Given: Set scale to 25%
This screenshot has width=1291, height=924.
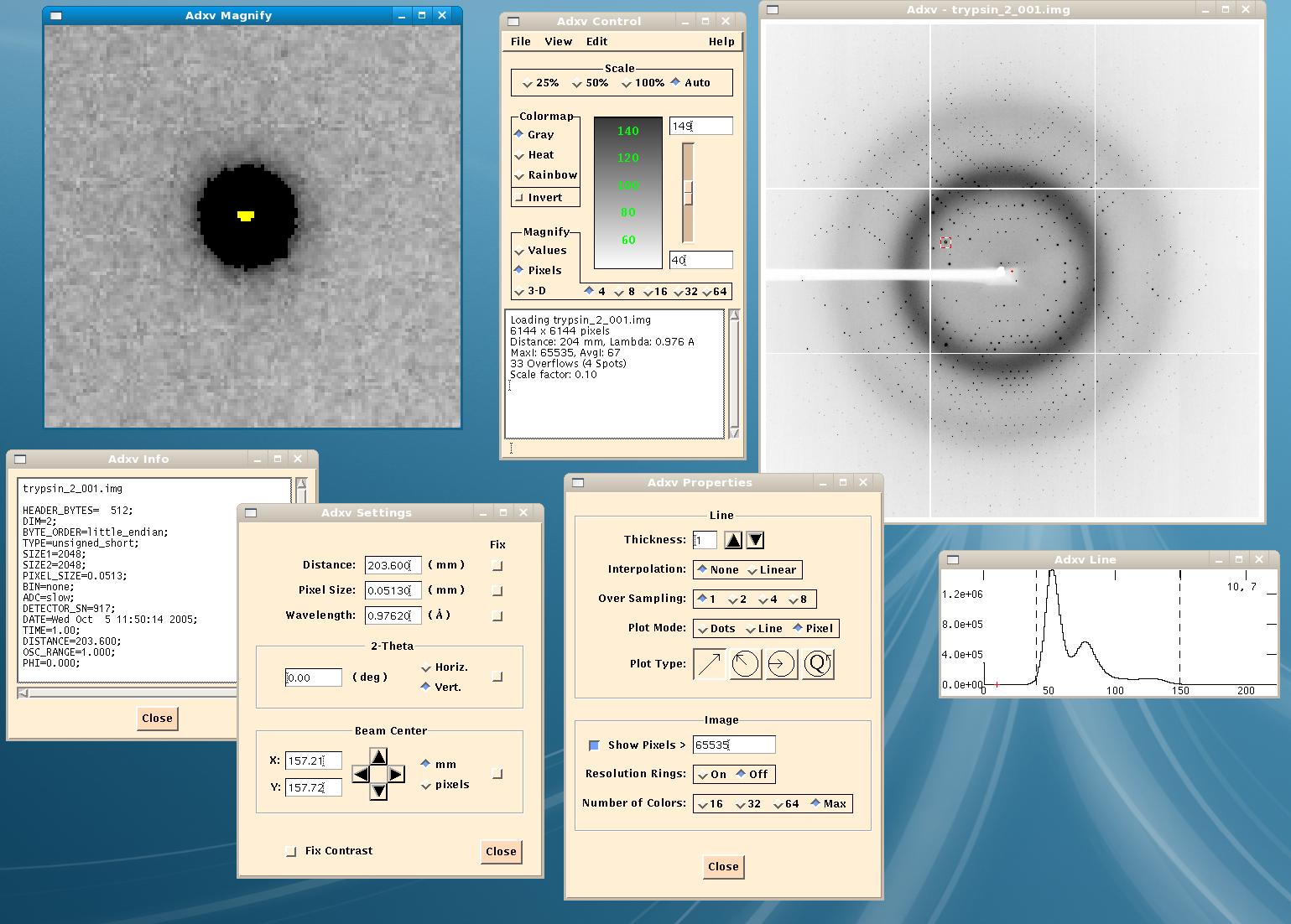Looking at the screenshot, I should [x=540, y=83].
